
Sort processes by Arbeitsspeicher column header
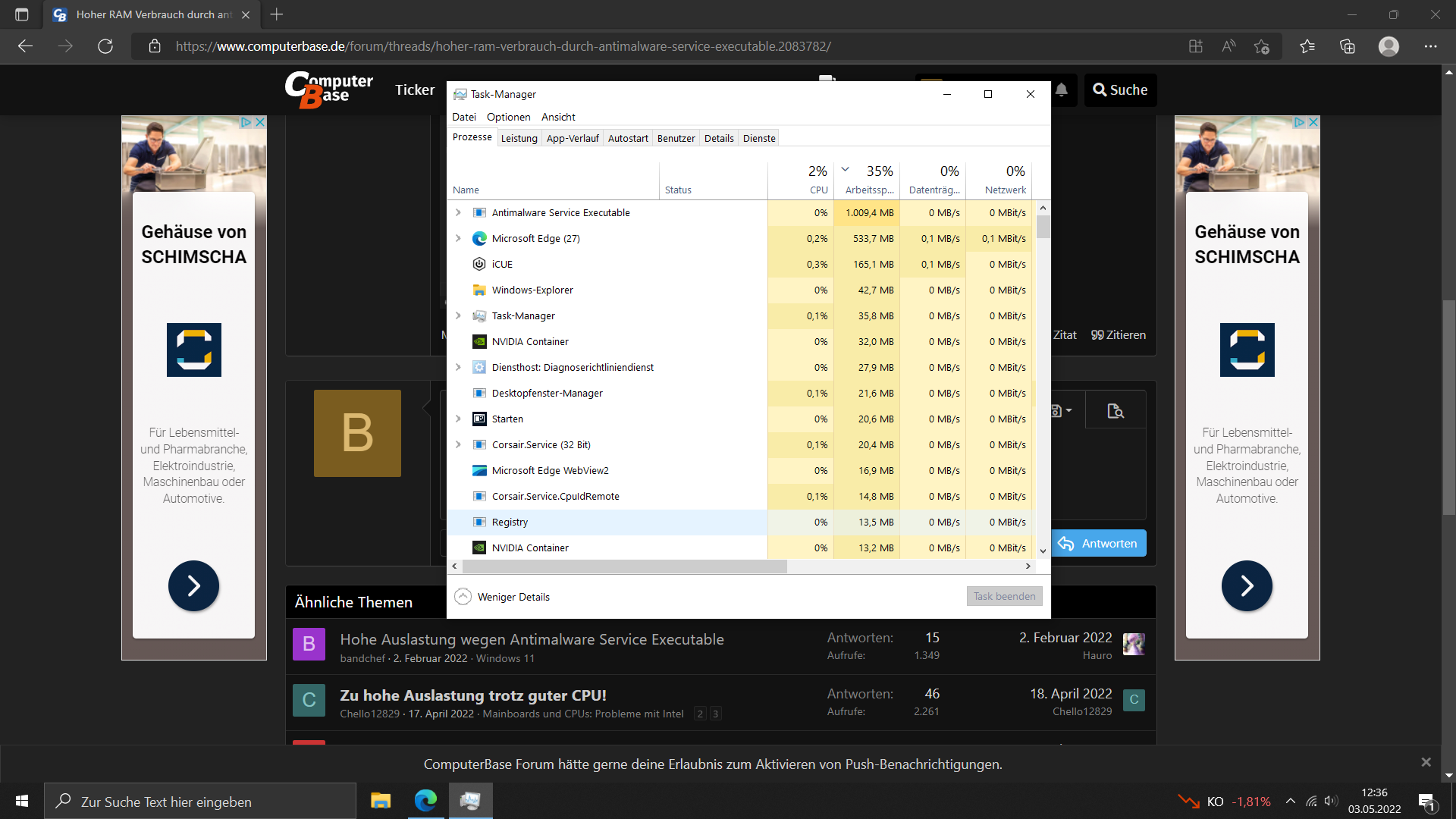tap(869, 190)
